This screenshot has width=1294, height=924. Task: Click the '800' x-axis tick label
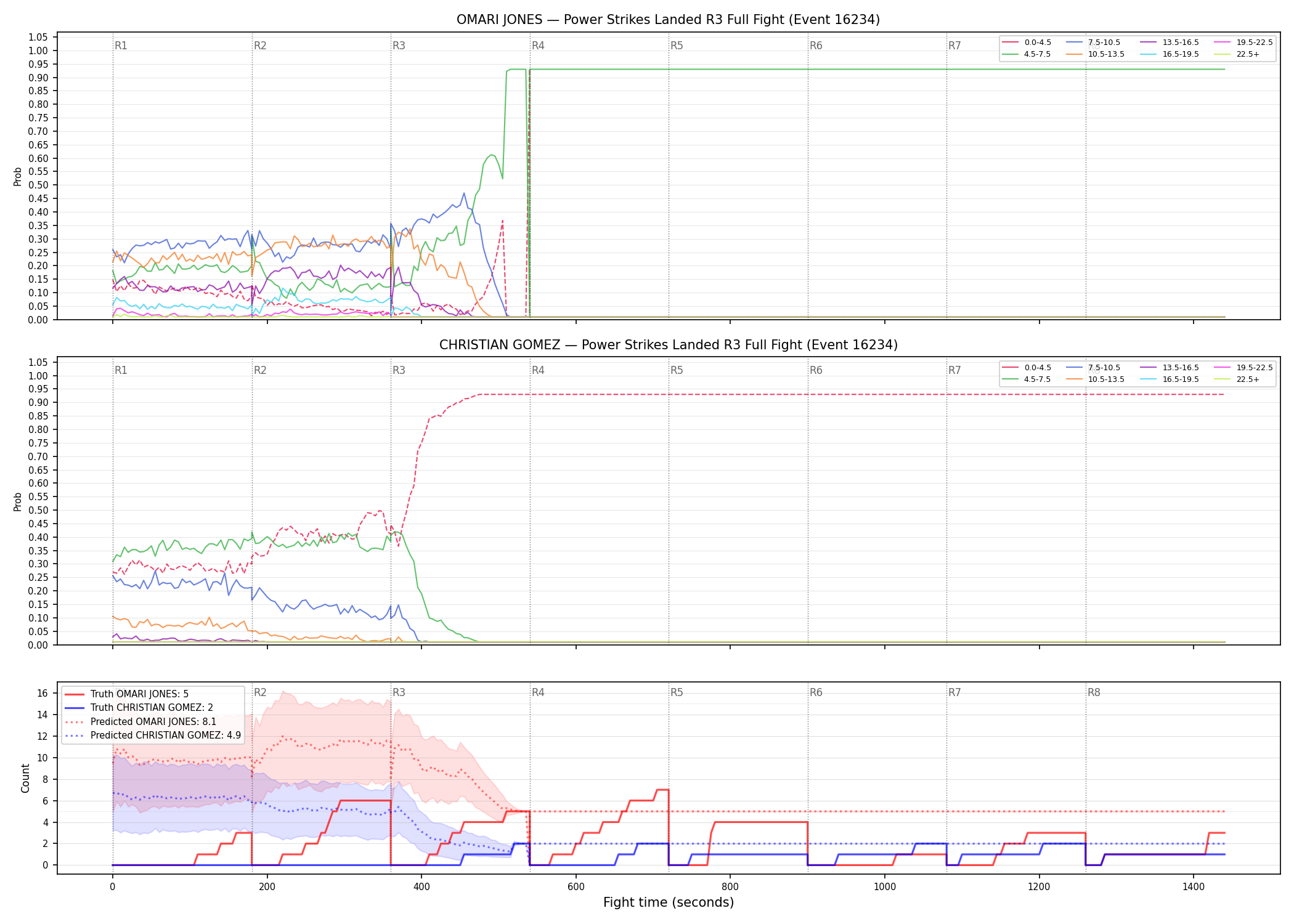point(730,887)
